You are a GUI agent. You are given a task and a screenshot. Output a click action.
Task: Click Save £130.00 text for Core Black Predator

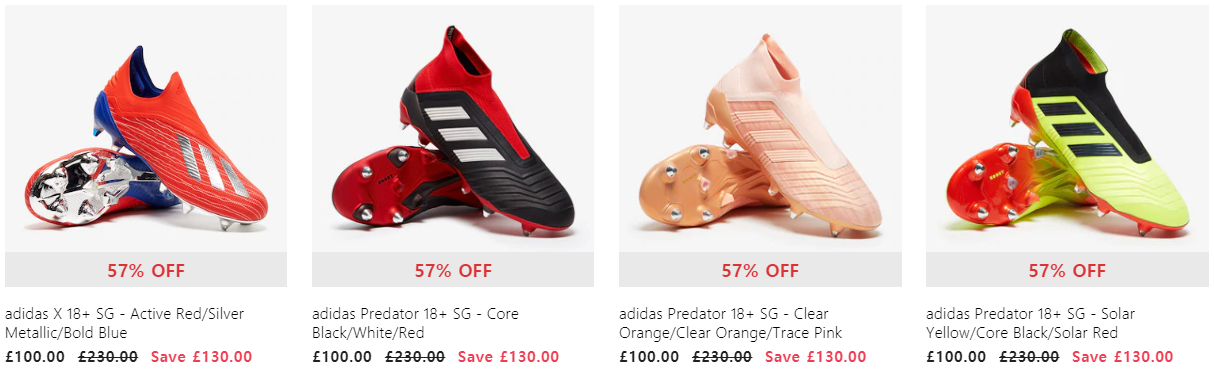coord(508,356)
